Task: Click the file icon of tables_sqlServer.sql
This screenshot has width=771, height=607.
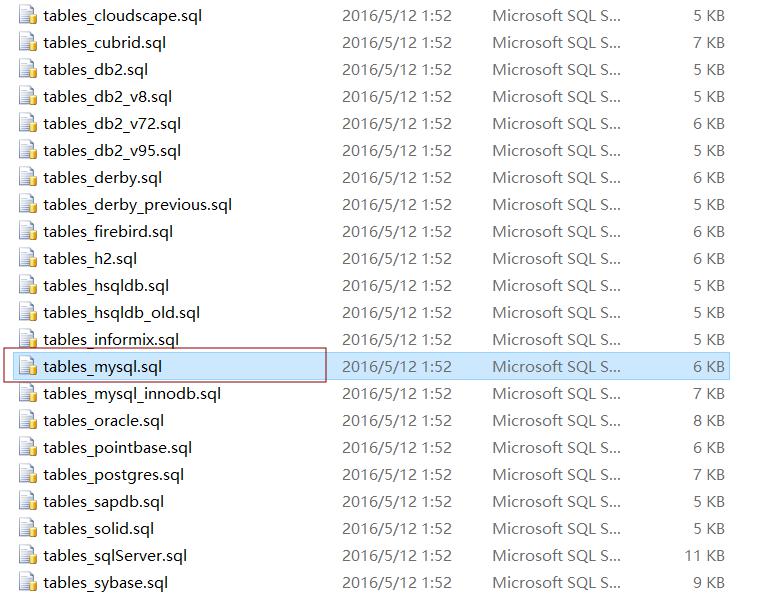Action: click(x=28, y=556)
